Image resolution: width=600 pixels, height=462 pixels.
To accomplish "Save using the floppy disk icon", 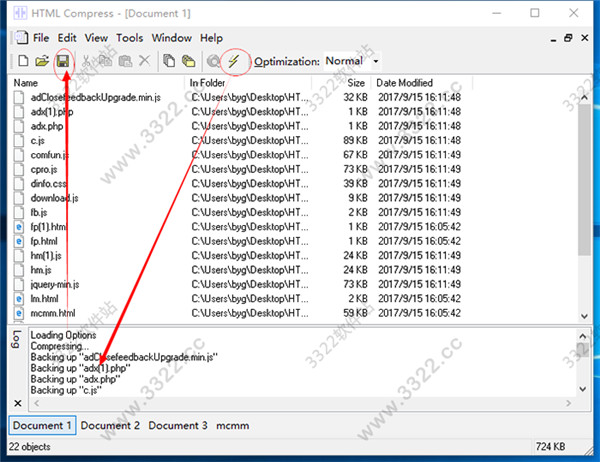I will (x=63, y=61).
